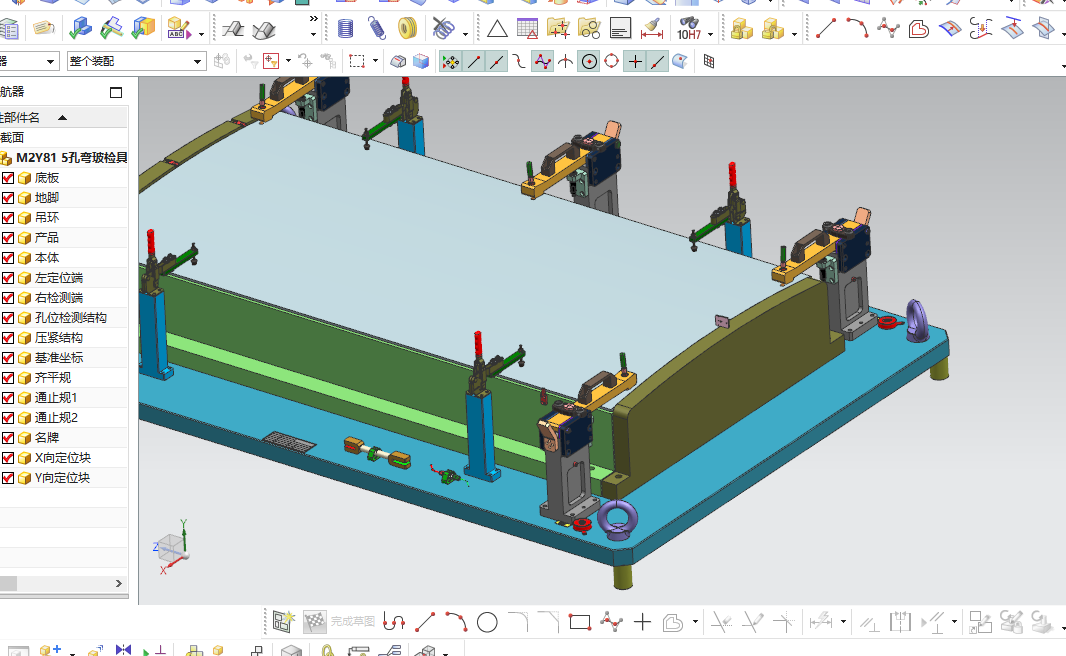This screenshot has height=656, width=1066.
Task: Click the purple lifting eye ring on model
Action: 617,521
